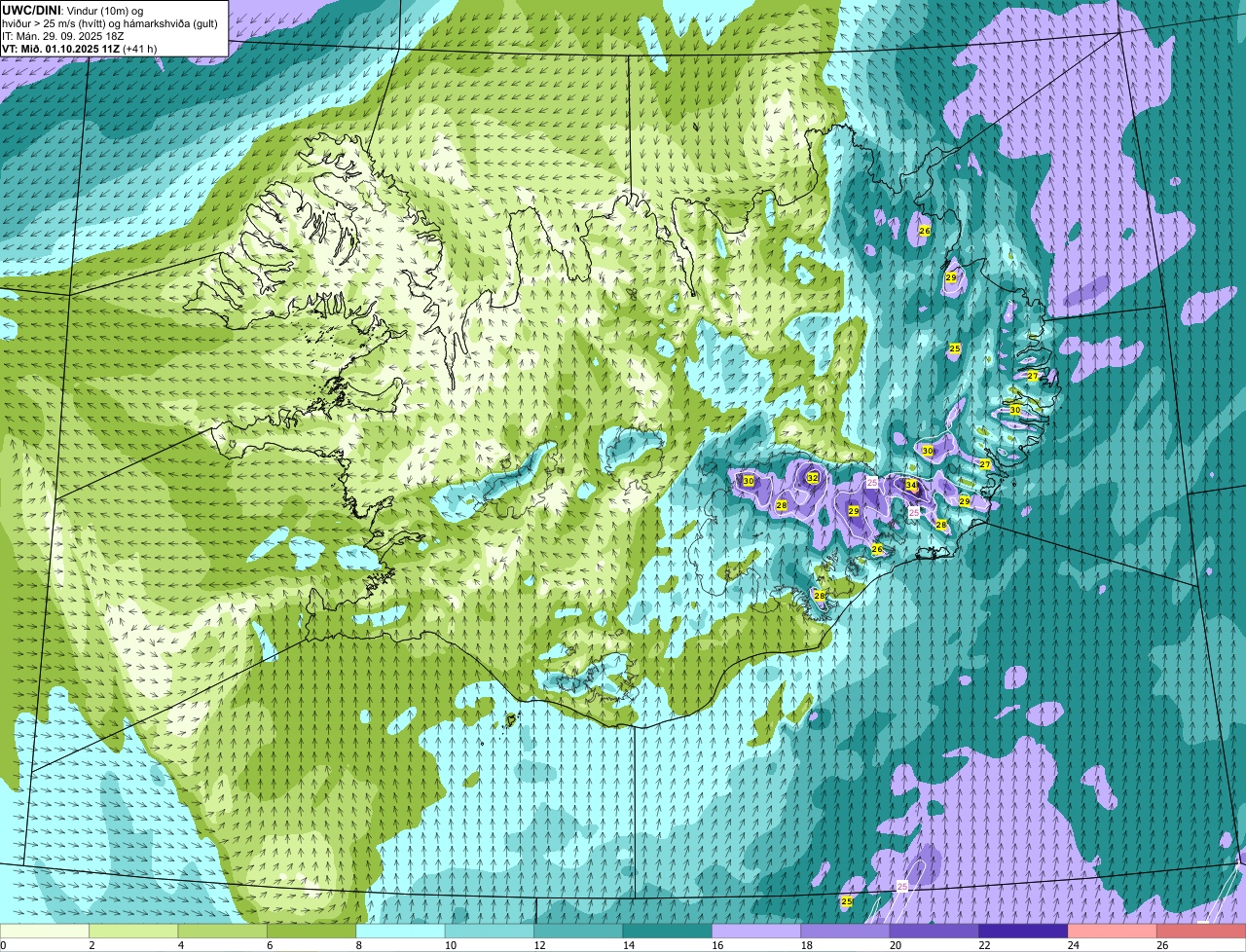Click the legend scale label "2"
Viewport: 1246px width, 952px height.
click(x=92, y=945)
